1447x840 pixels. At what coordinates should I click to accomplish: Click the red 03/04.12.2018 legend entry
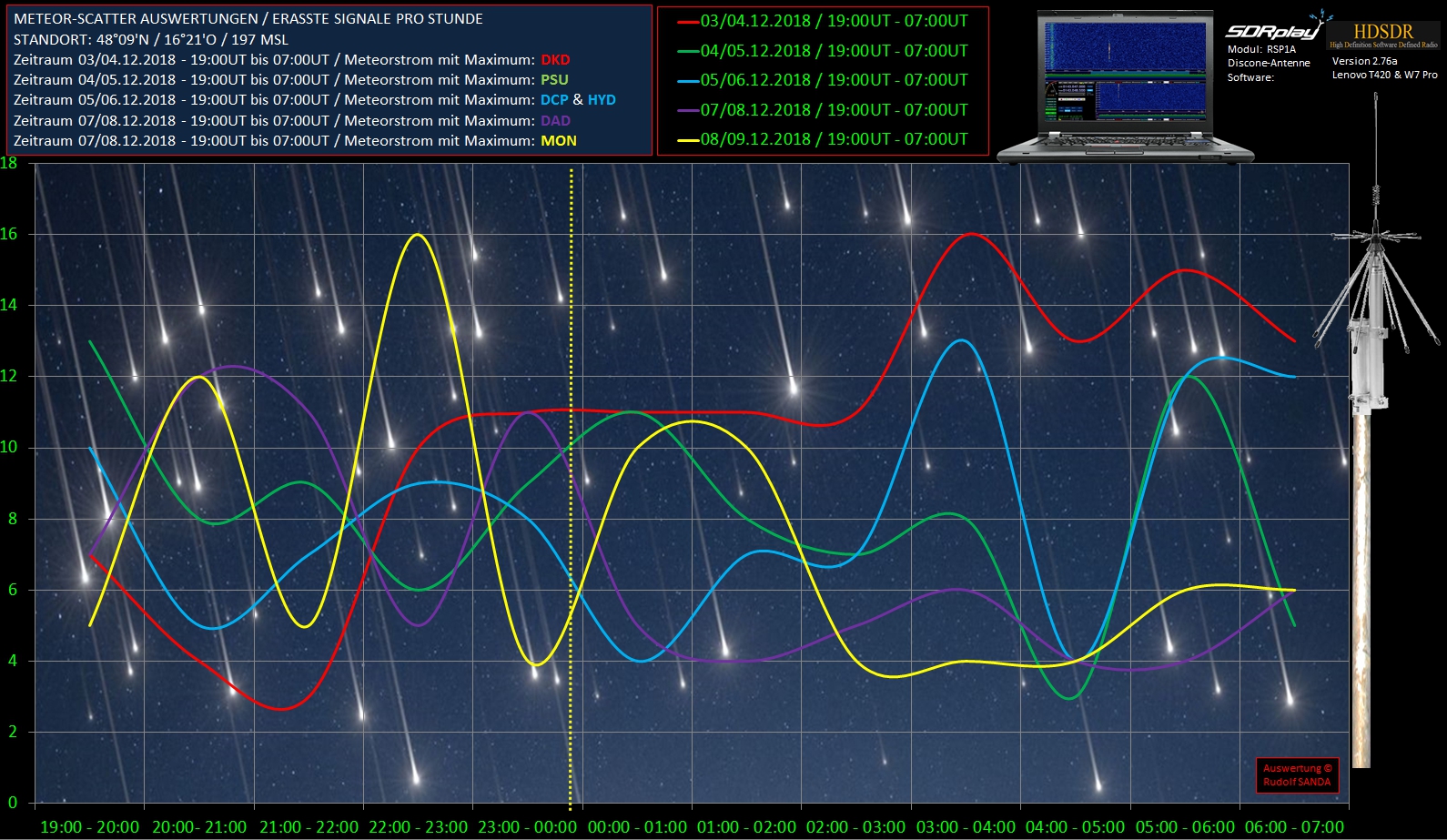point(824,21)
